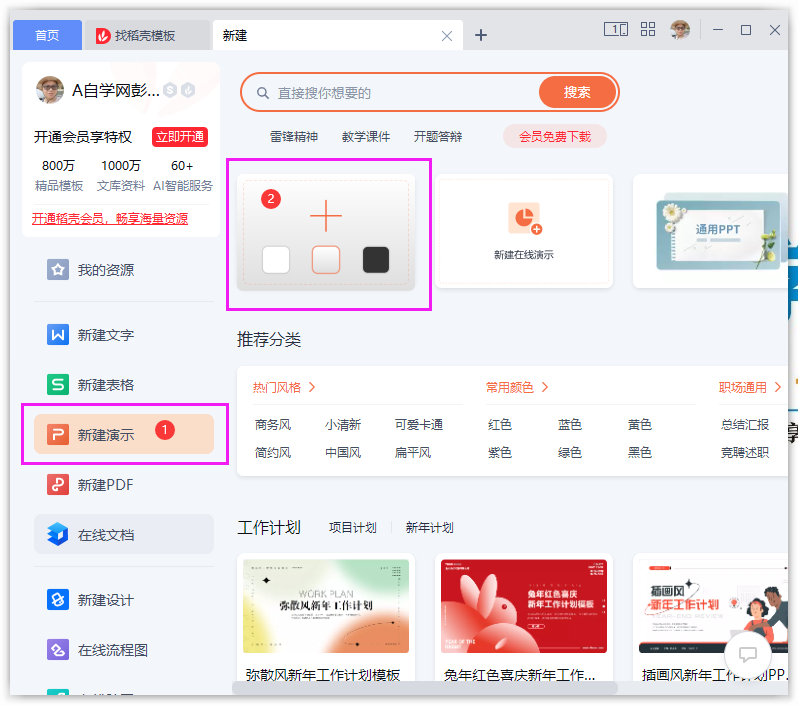Click the 雷锋精神 search suggestion
Image resolution: width=798 pixels, height=705 pixels.
(x=294, y=136)
